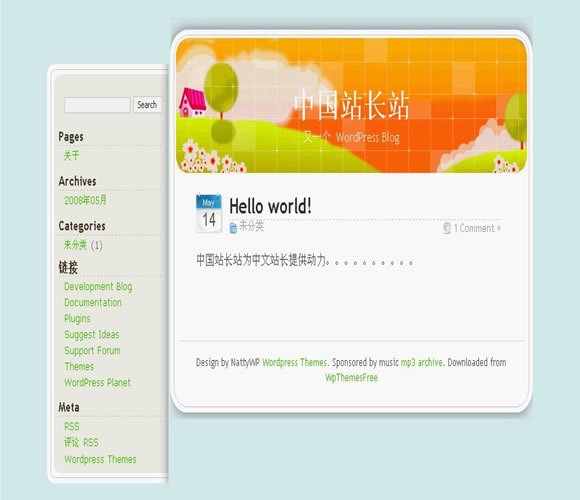Visit the Support Forum link
580x500 pixels.
click(x=92, y=351)
